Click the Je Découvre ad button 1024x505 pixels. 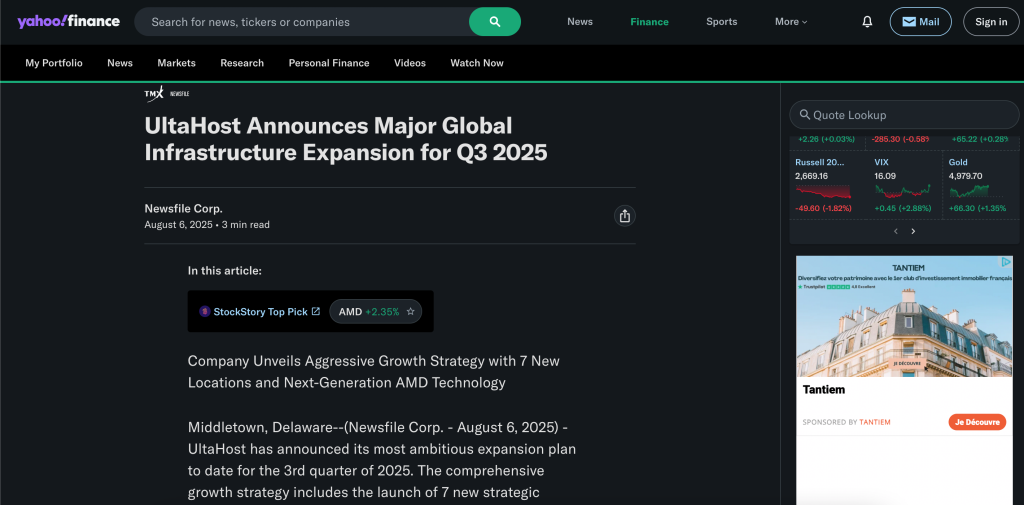click(976, 422)
